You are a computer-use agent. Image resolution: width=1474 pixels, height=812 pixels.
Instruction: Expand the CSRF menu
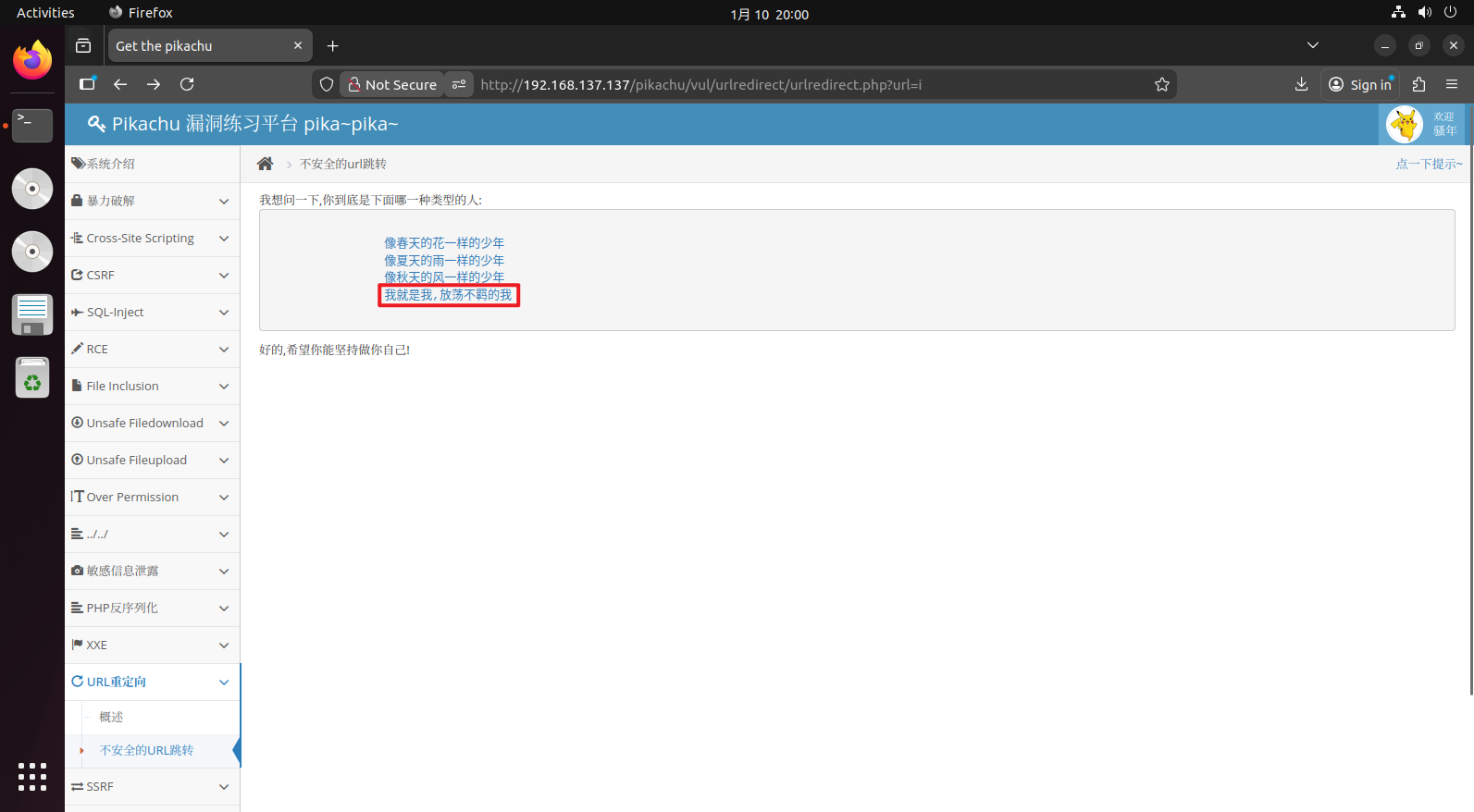click(153, 275)
